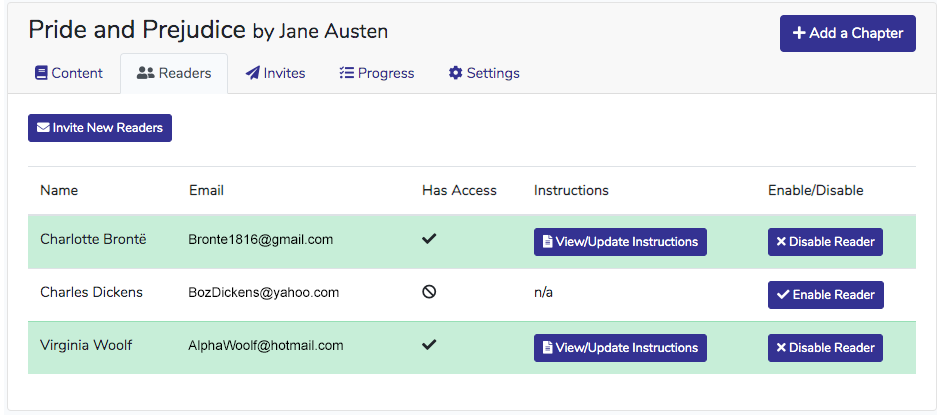Click the Invite New Readers button

pyautogui.click(x=100, y=128)
